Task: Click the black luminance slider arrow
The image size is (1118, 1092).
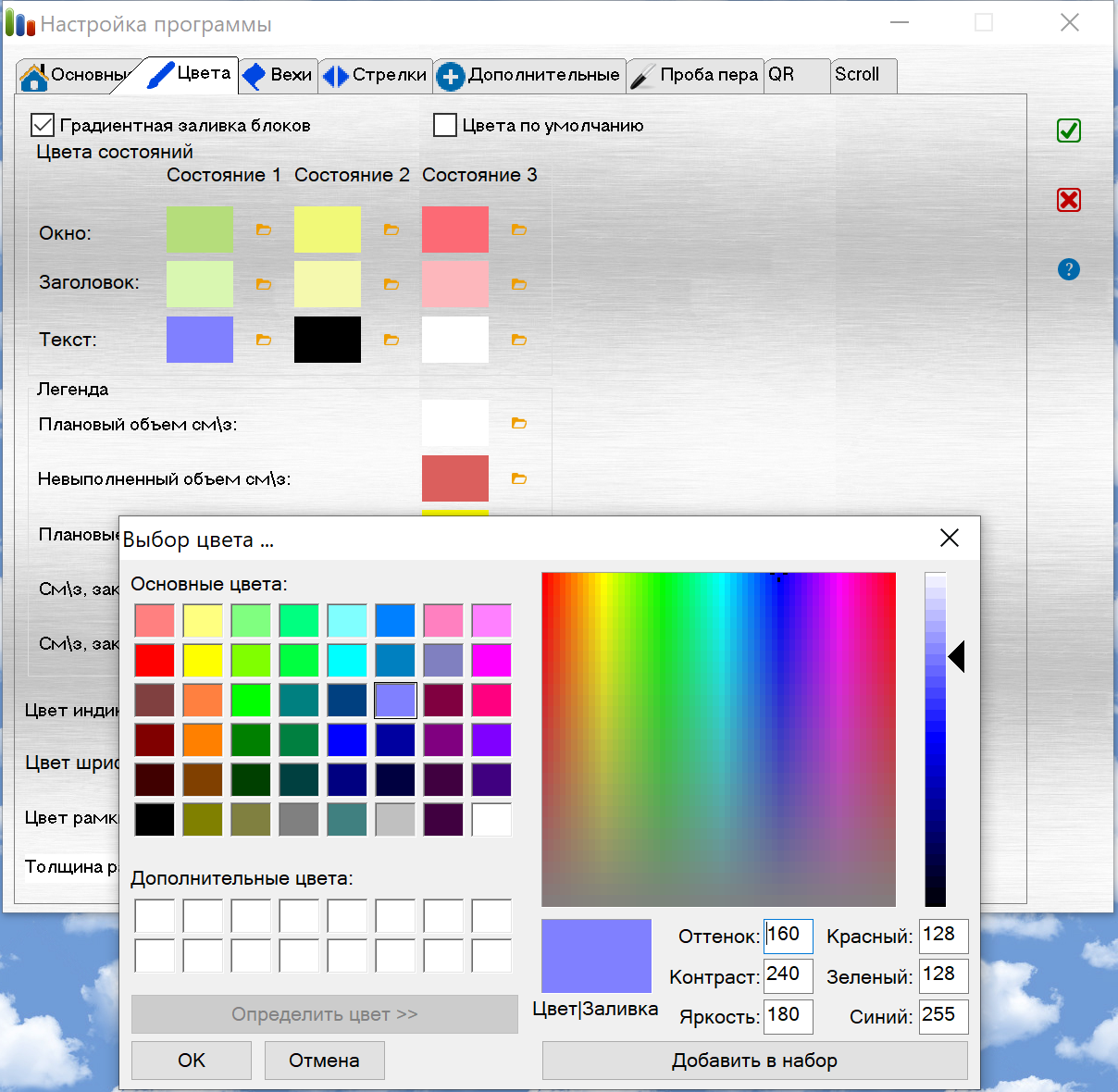Action: coord(957,657)
